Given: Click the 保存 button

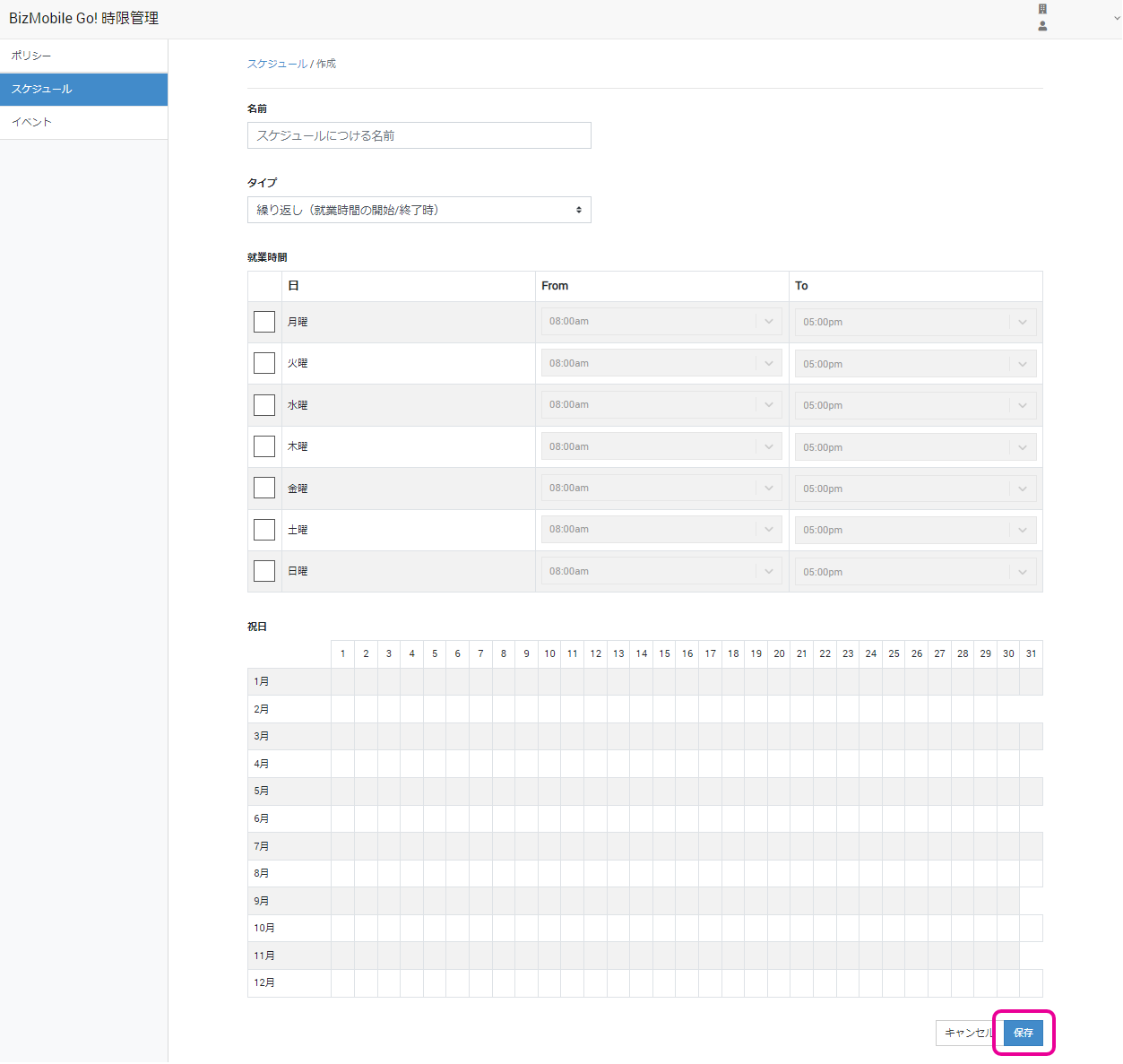Looking at the screenshot, I should (x=1024, y=1033).
